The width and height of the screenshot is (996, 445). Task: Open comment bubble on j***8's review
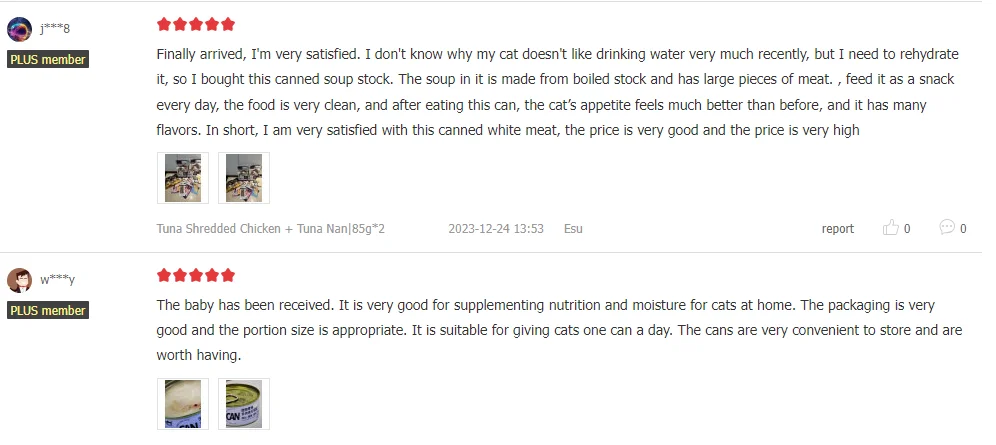pos(947,228)
